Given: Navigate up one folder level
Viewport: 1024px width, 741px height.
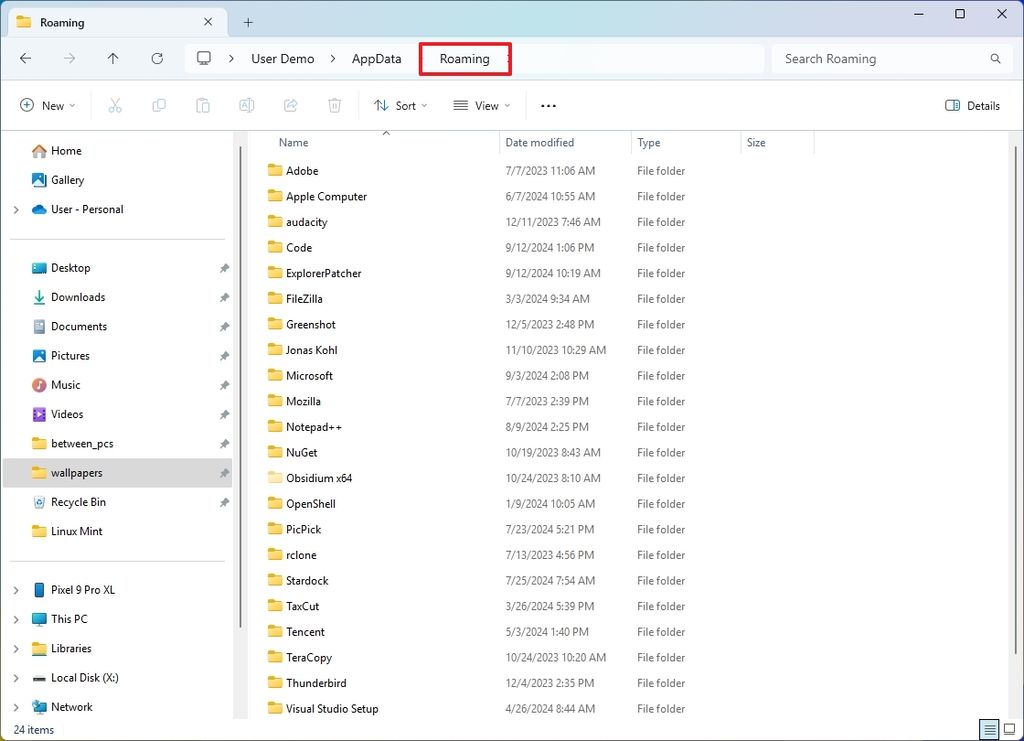Looking at the screenshot, I should [113, 58].
